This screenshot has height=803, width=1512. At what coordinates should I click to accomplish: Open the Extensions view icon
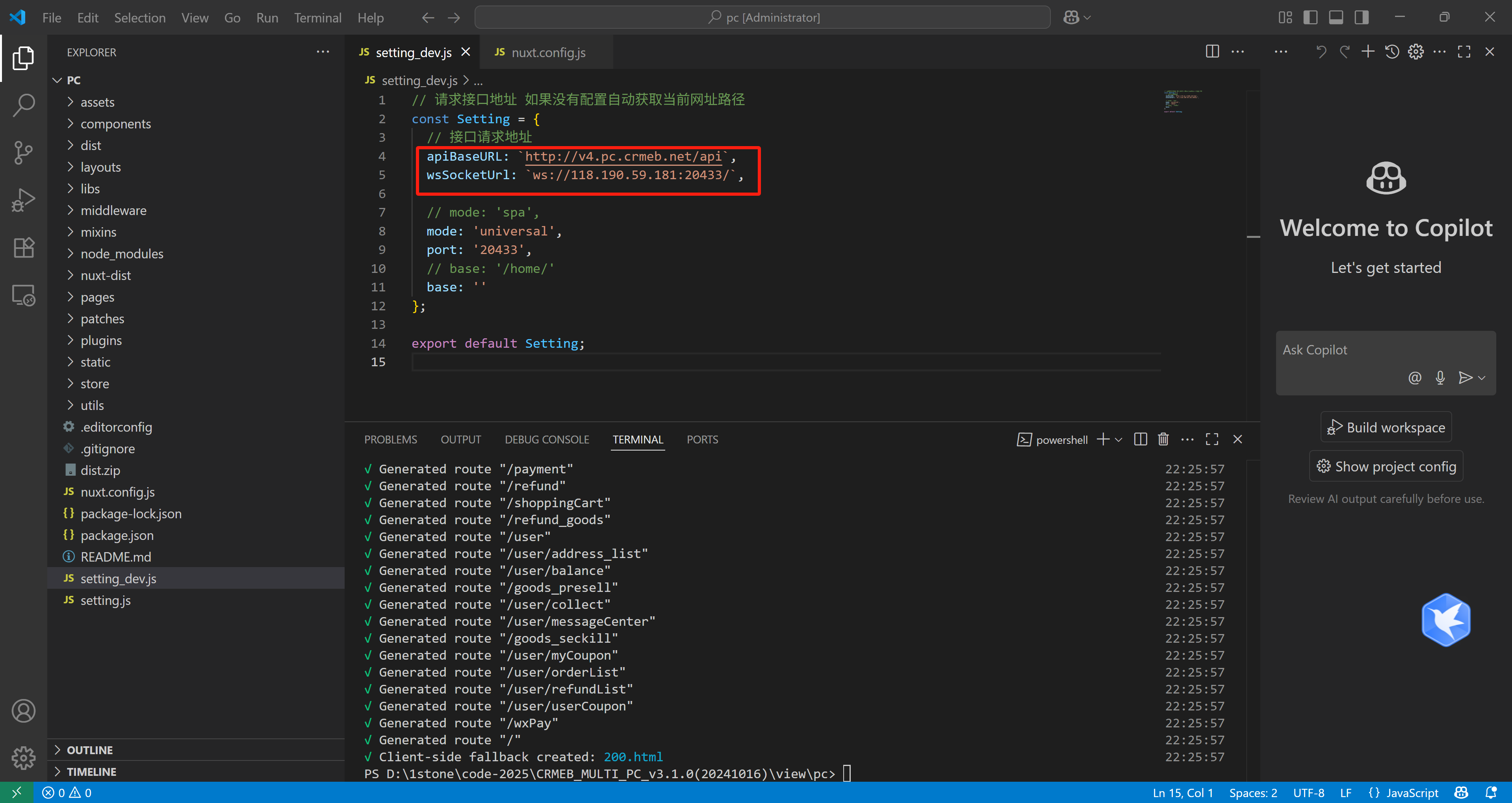click(x=24, y=248)
